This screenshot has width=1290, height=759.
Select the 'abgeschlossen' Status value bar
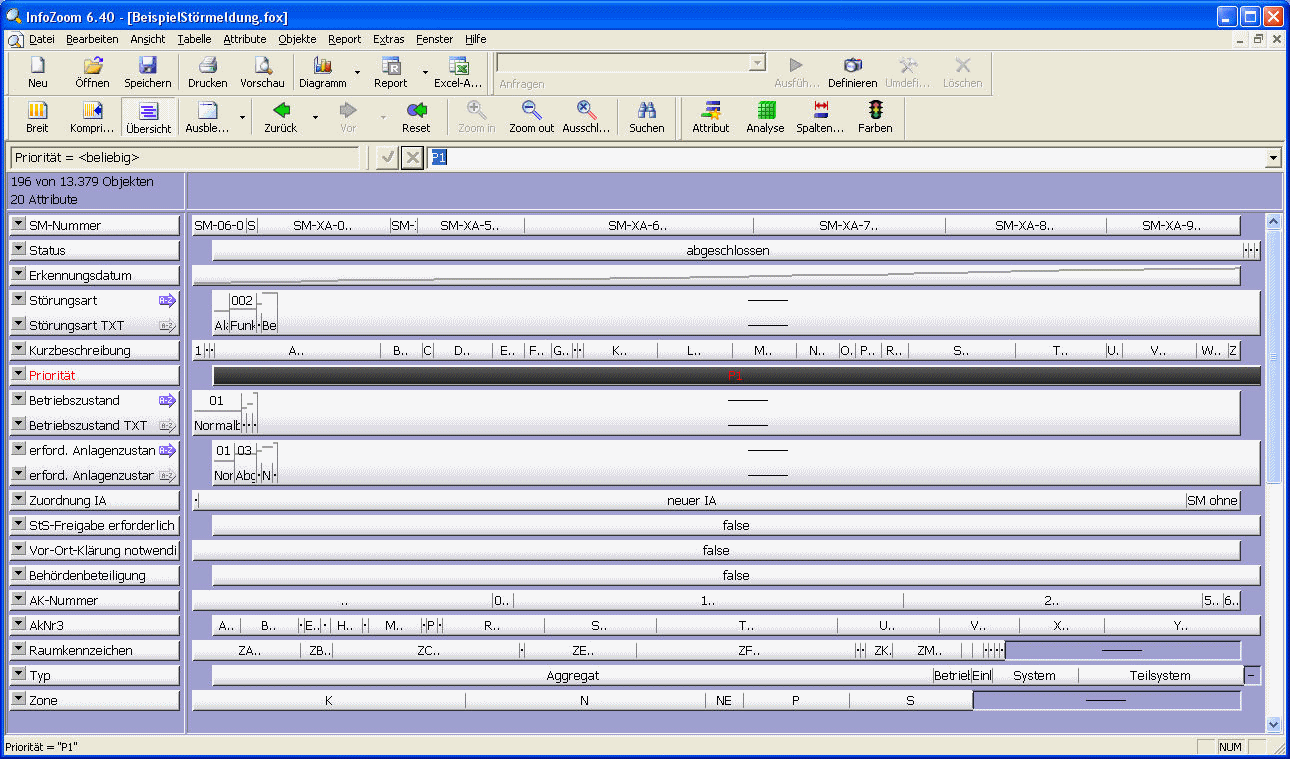coord(727,251)
